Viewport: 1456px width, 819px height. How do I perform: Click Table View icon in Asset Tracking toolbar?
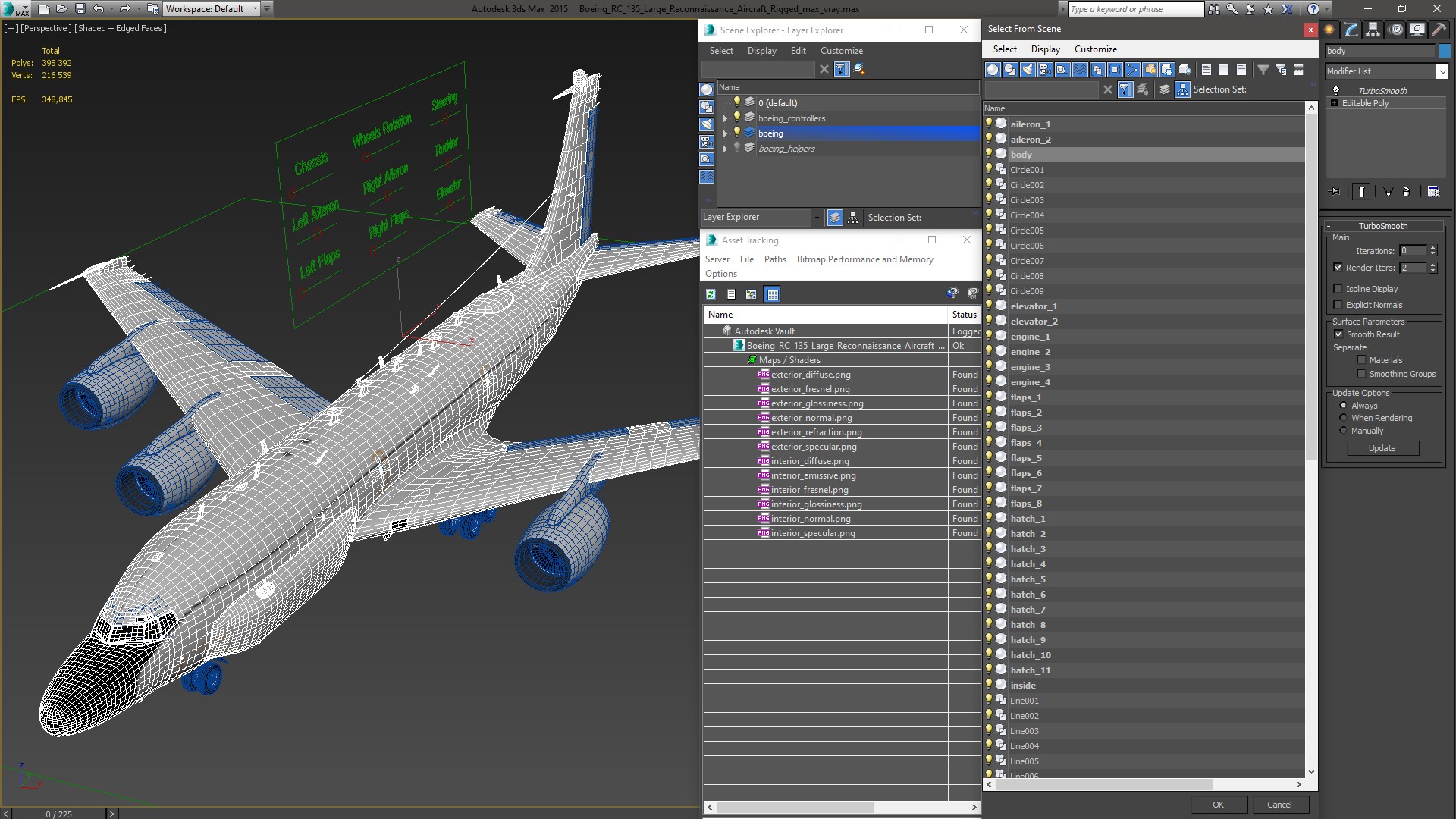click(772, 294)
